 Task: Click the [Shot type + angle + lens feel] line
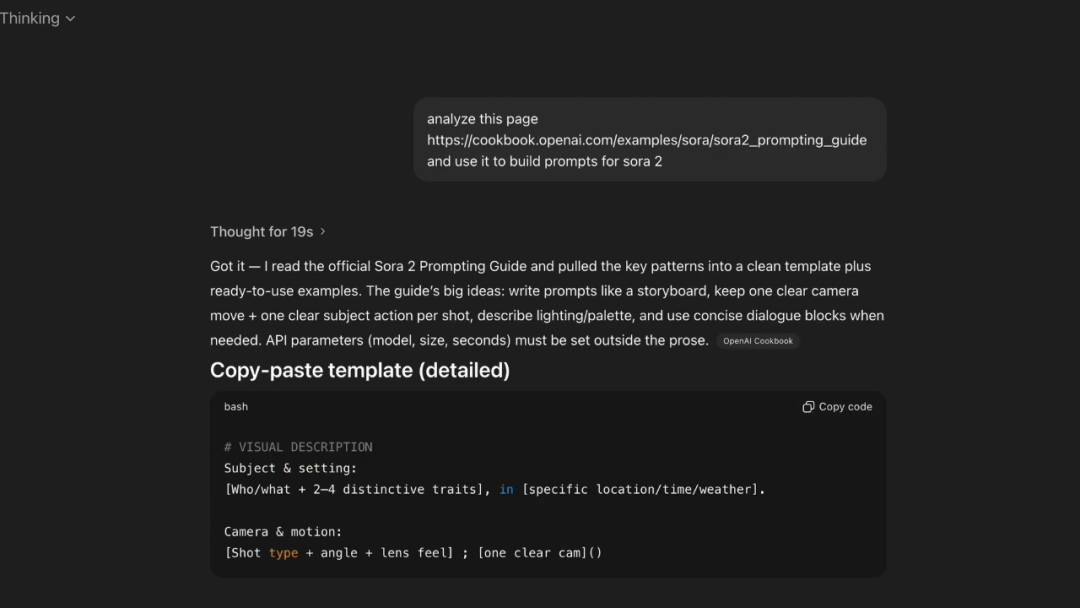tap(413, 553)
